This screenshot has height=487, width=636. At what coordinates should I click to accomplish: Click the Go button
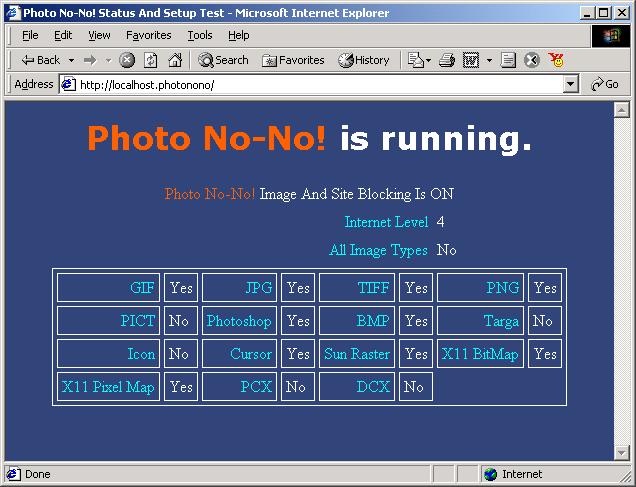(x=605, y=84)
